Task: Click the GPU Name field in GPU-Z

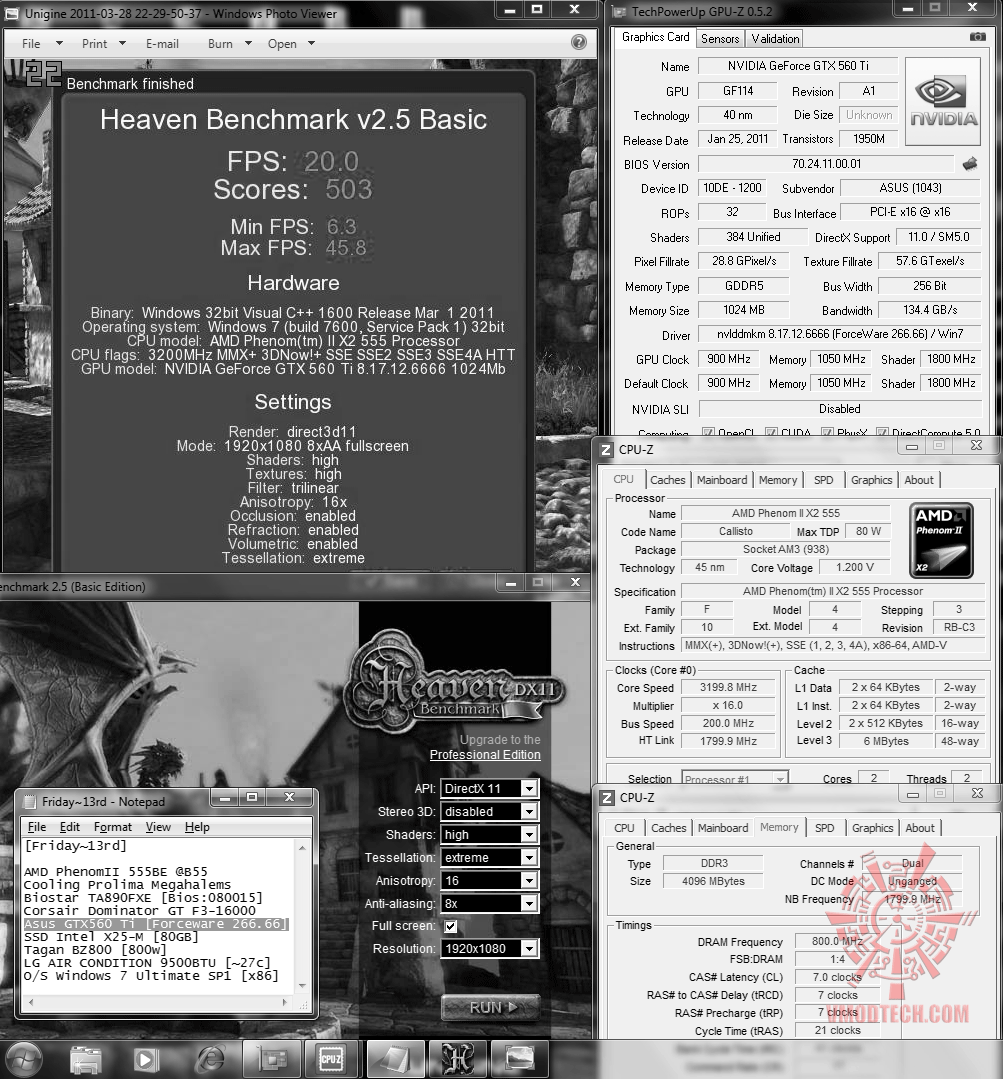Action: 798,66
